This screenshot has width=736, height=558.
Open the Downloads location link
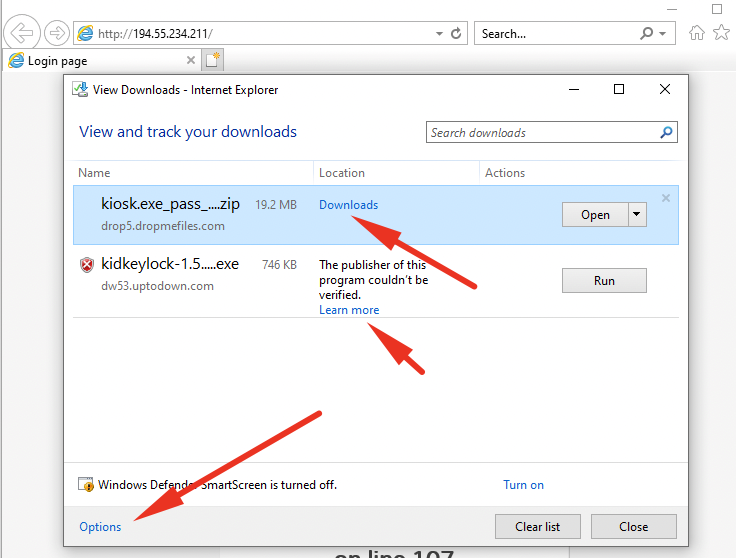tap(348, 205)
